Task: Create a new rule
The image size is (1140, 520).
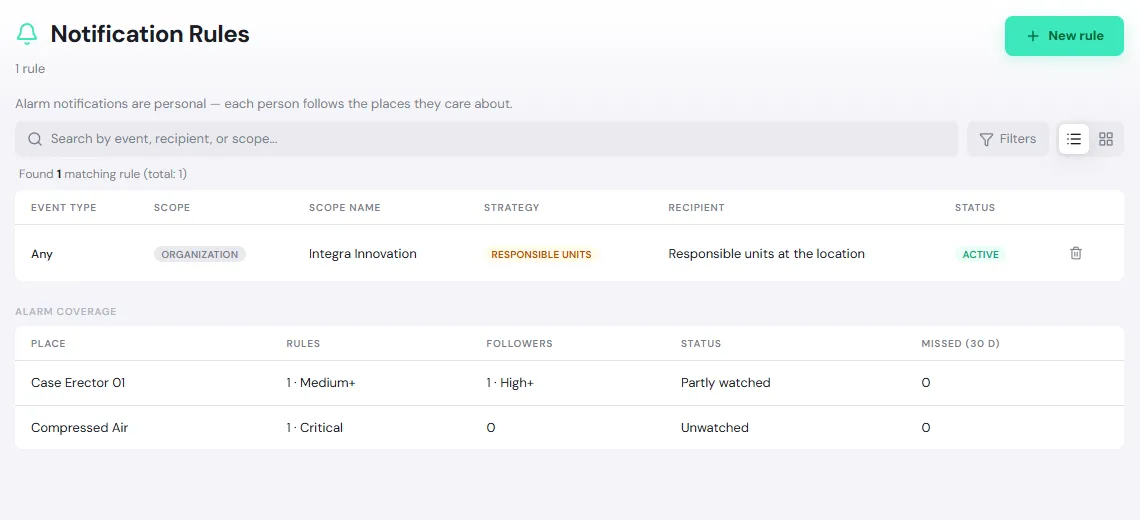Action: coord(1064,36)
